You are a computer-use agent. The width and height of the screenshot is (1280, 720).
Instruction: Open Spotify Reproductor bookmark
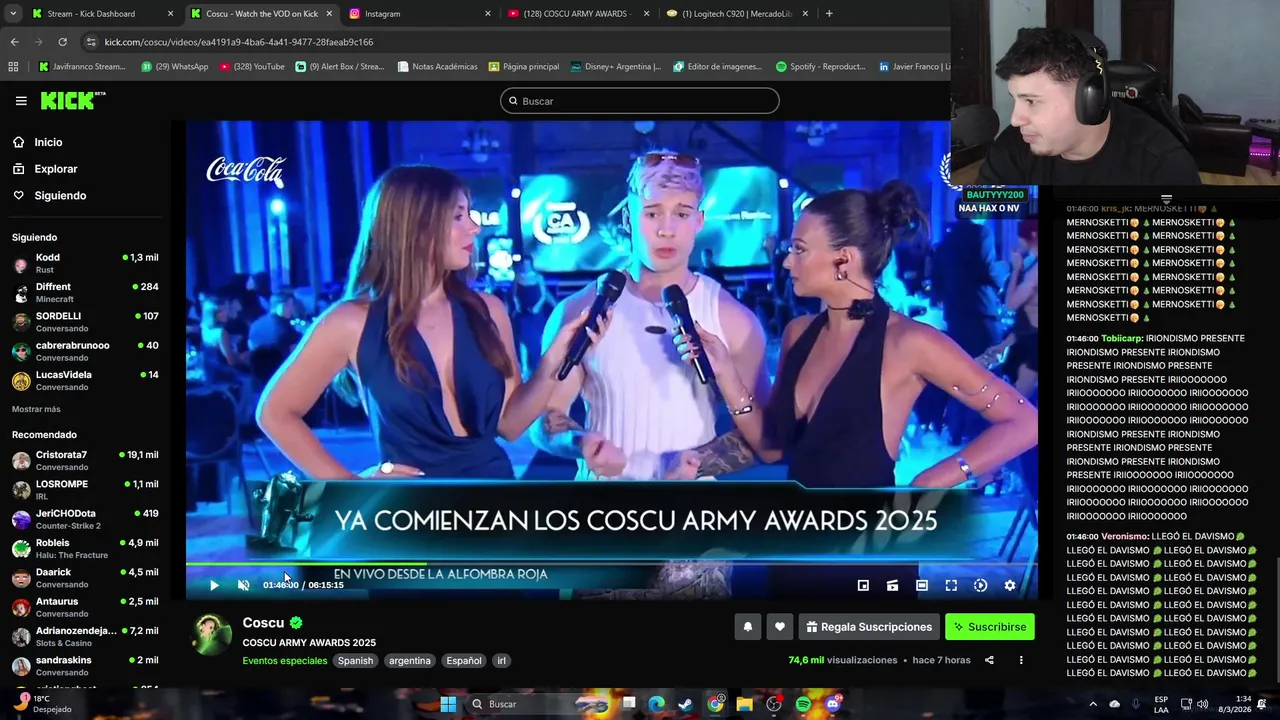click(821, 67)
